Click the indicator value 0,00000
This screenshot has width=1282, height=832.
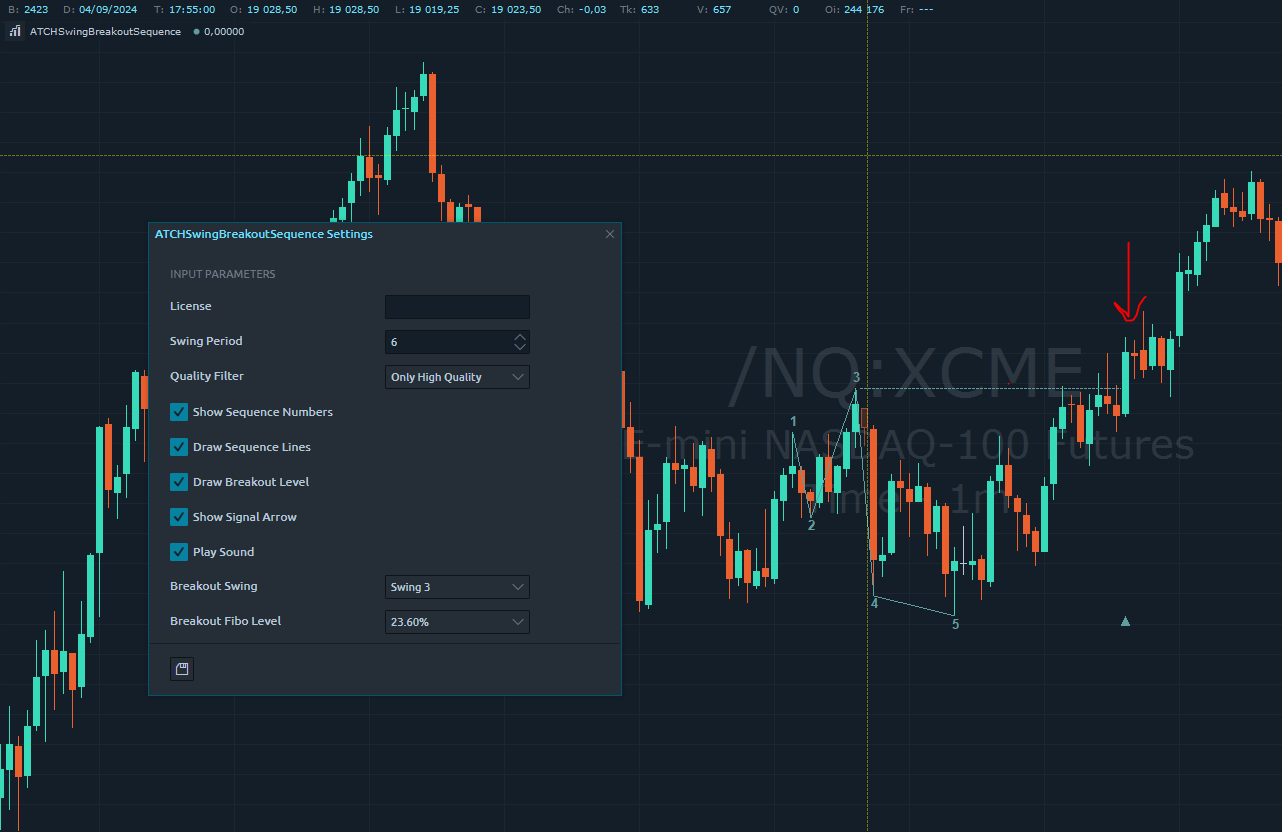click(223, 31)
